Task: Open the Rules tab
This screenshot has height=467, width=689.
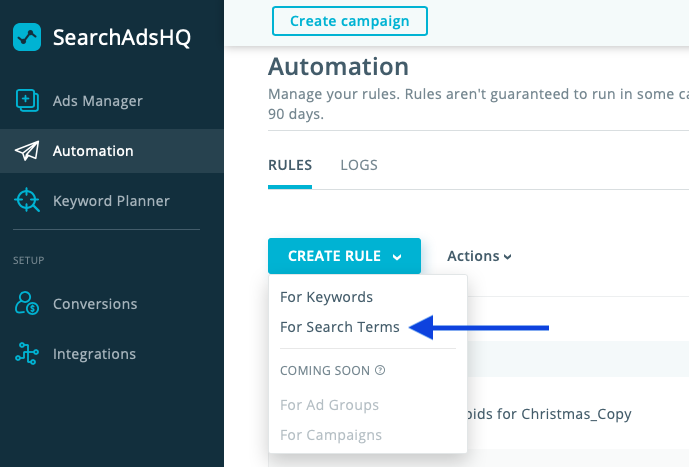Action: tap(290, 165)
